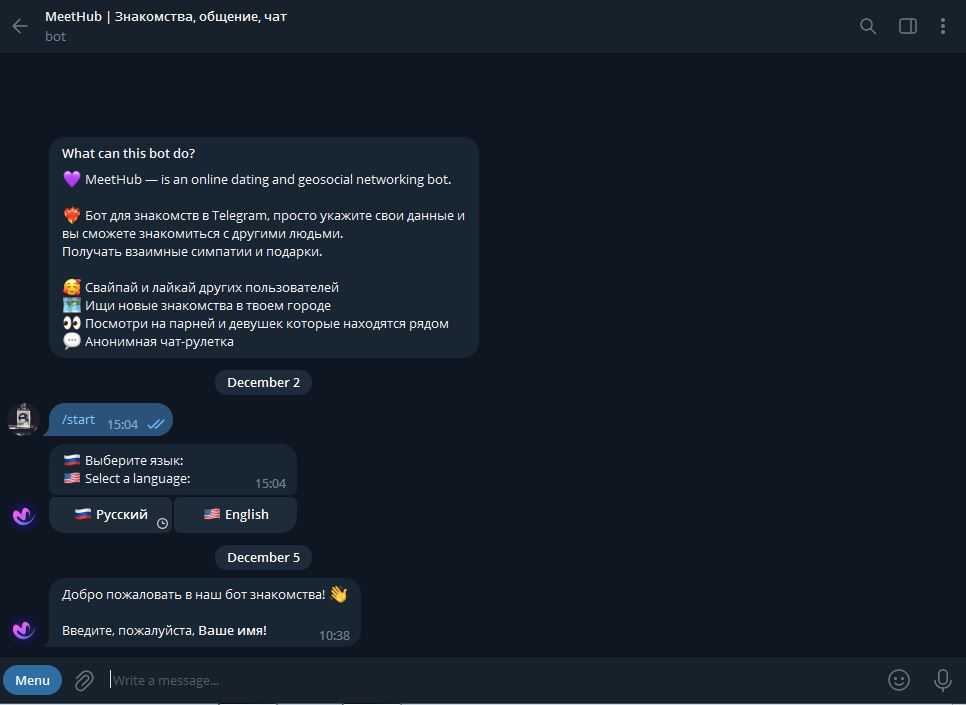Click the Write a message input field

click(x=493, y=680)
